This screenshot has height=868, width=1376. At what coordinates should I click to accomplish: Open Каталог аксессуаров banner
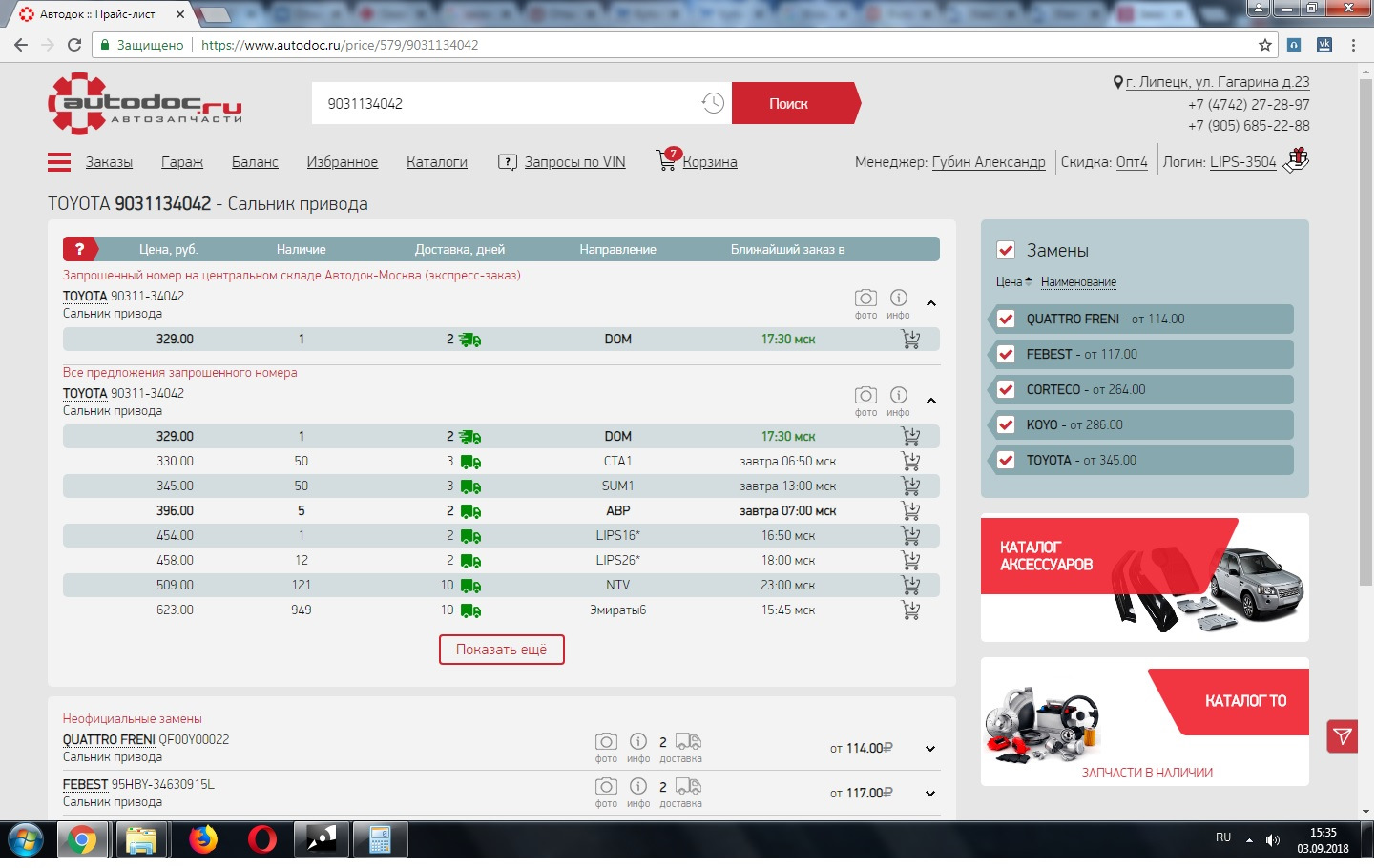(x=1145, y=578)
